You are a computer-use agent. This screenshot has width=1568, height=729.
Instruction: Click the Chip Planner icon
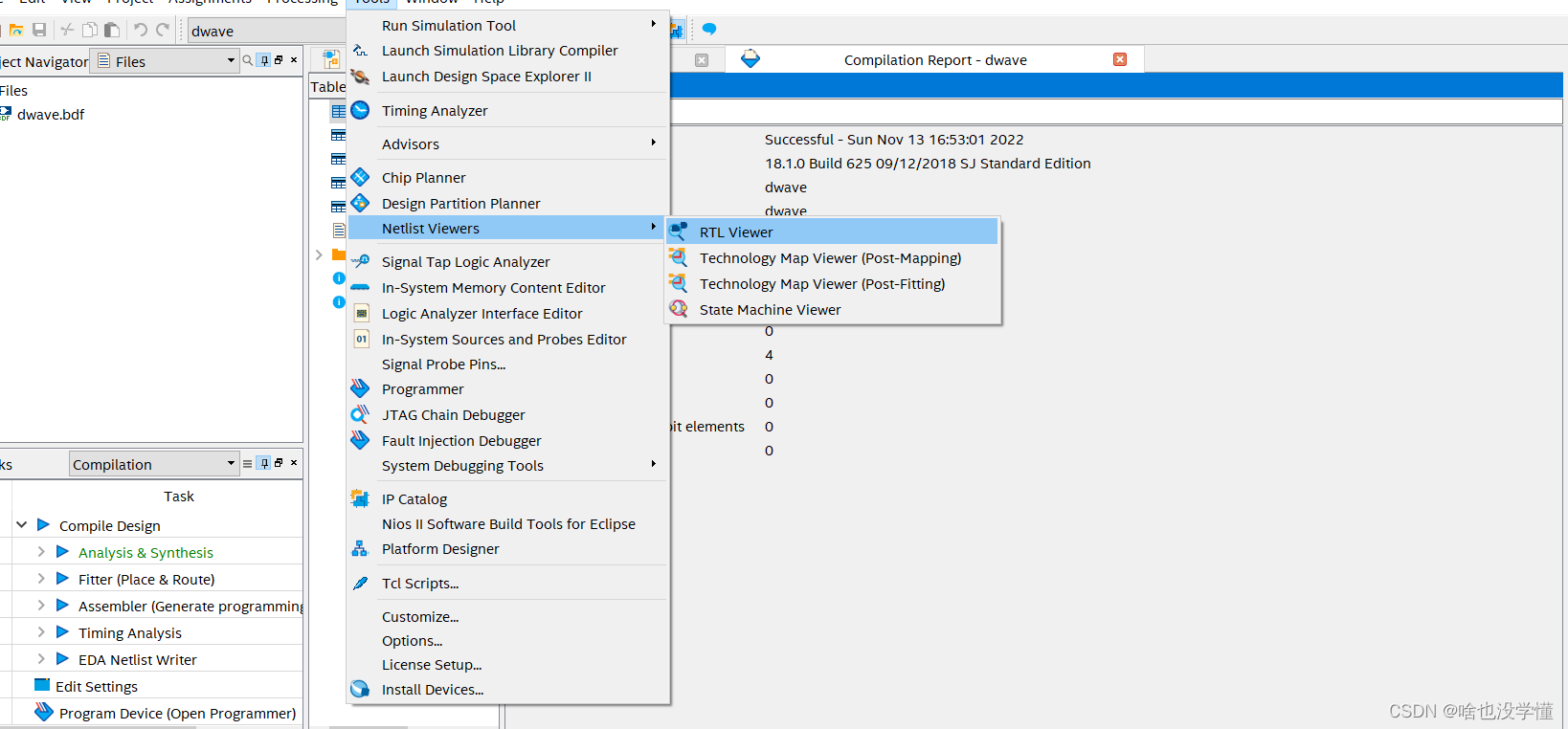coord(360,177)
